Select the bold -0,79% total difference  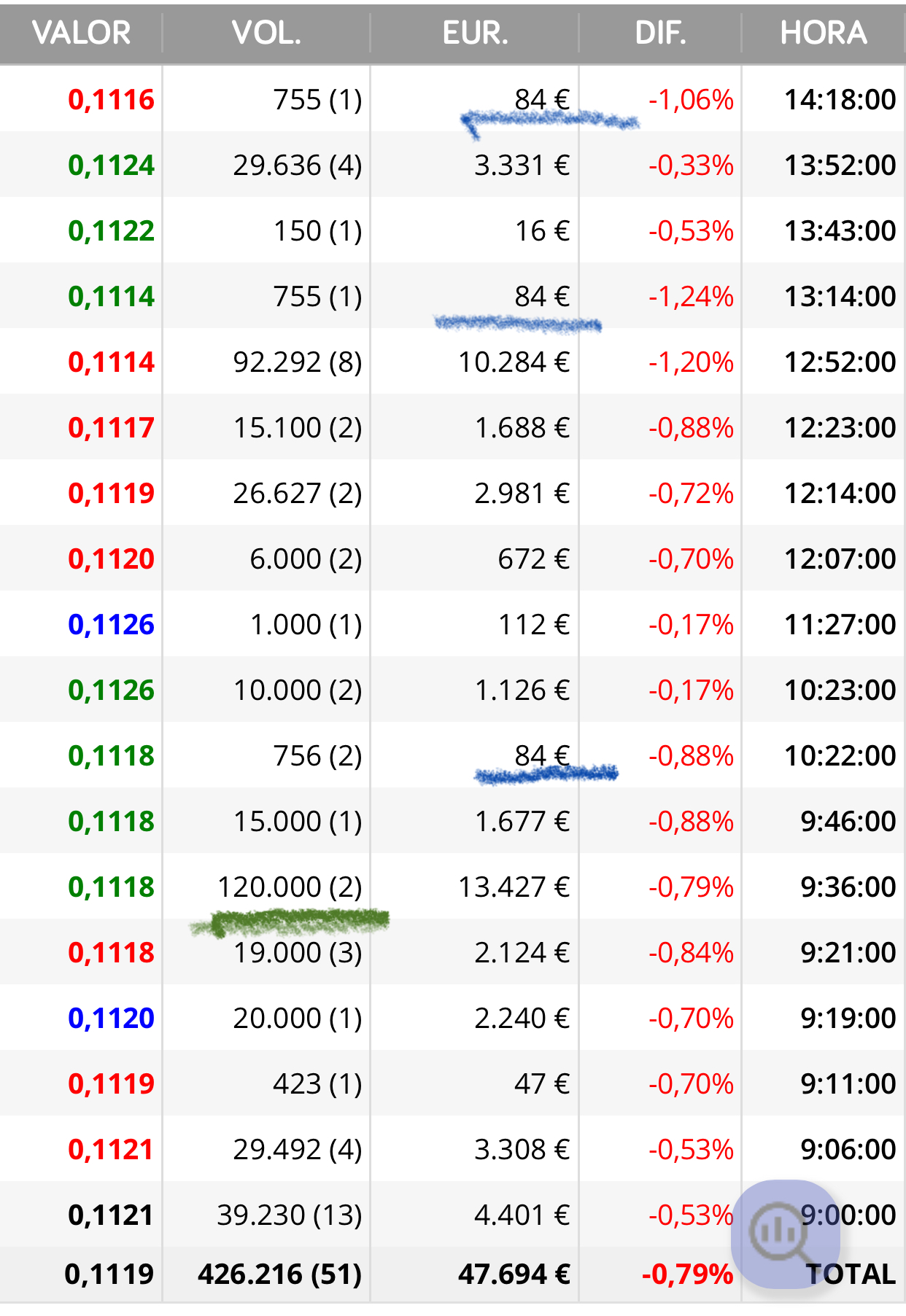pos(687,1274)
